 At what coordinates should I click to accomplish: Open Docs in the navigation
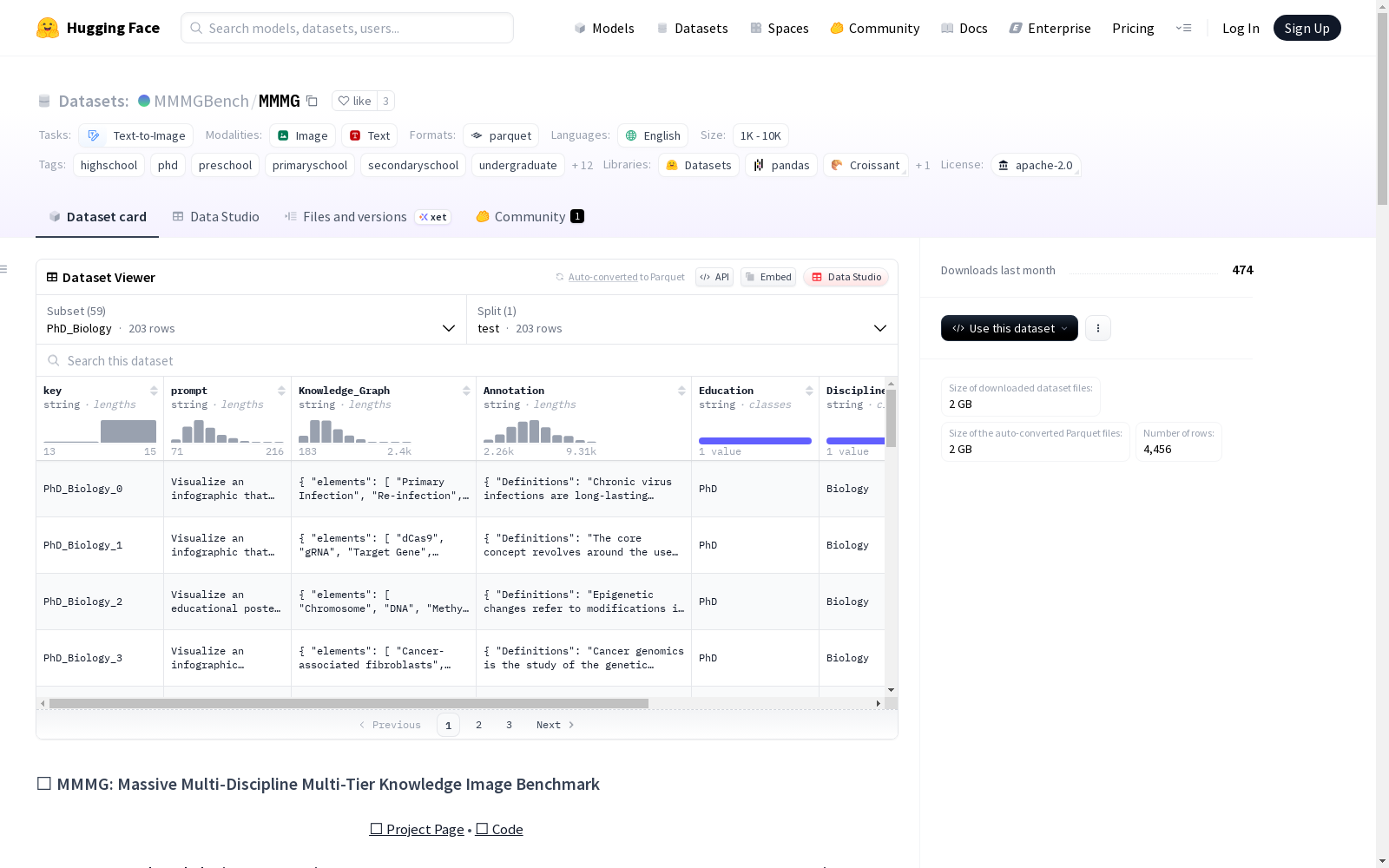964,28
